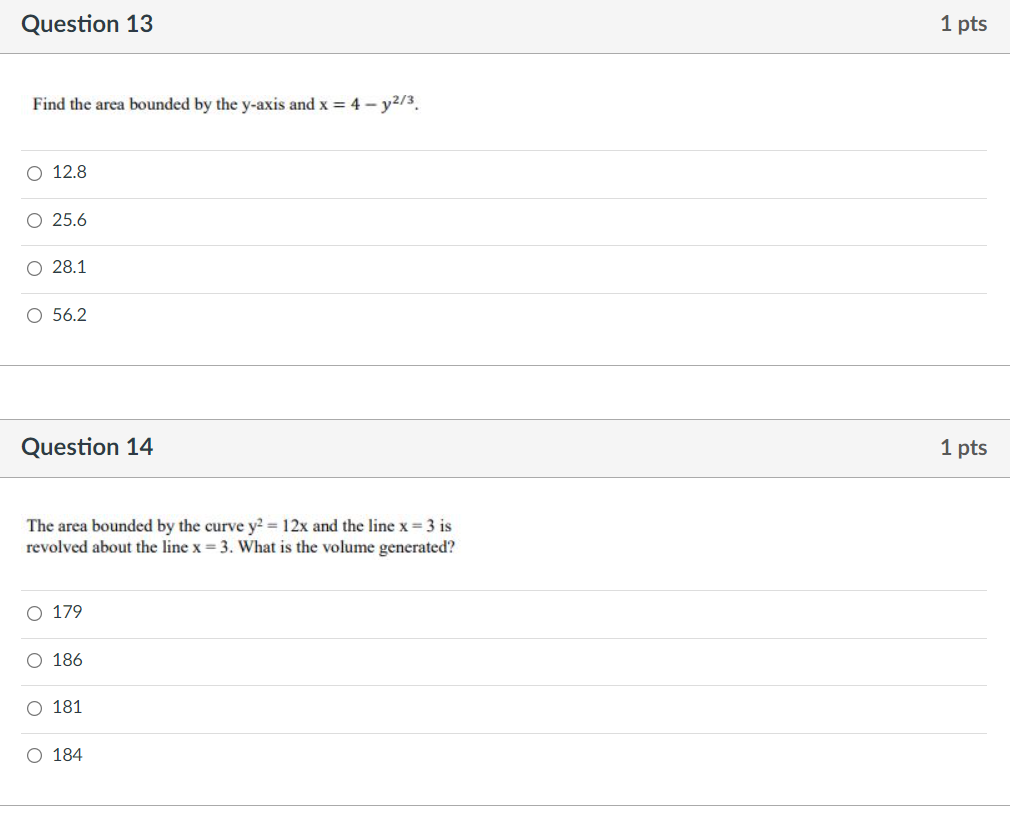Select the radio button next to 186
Screen dimensions: 1010x820
(34, 660)
